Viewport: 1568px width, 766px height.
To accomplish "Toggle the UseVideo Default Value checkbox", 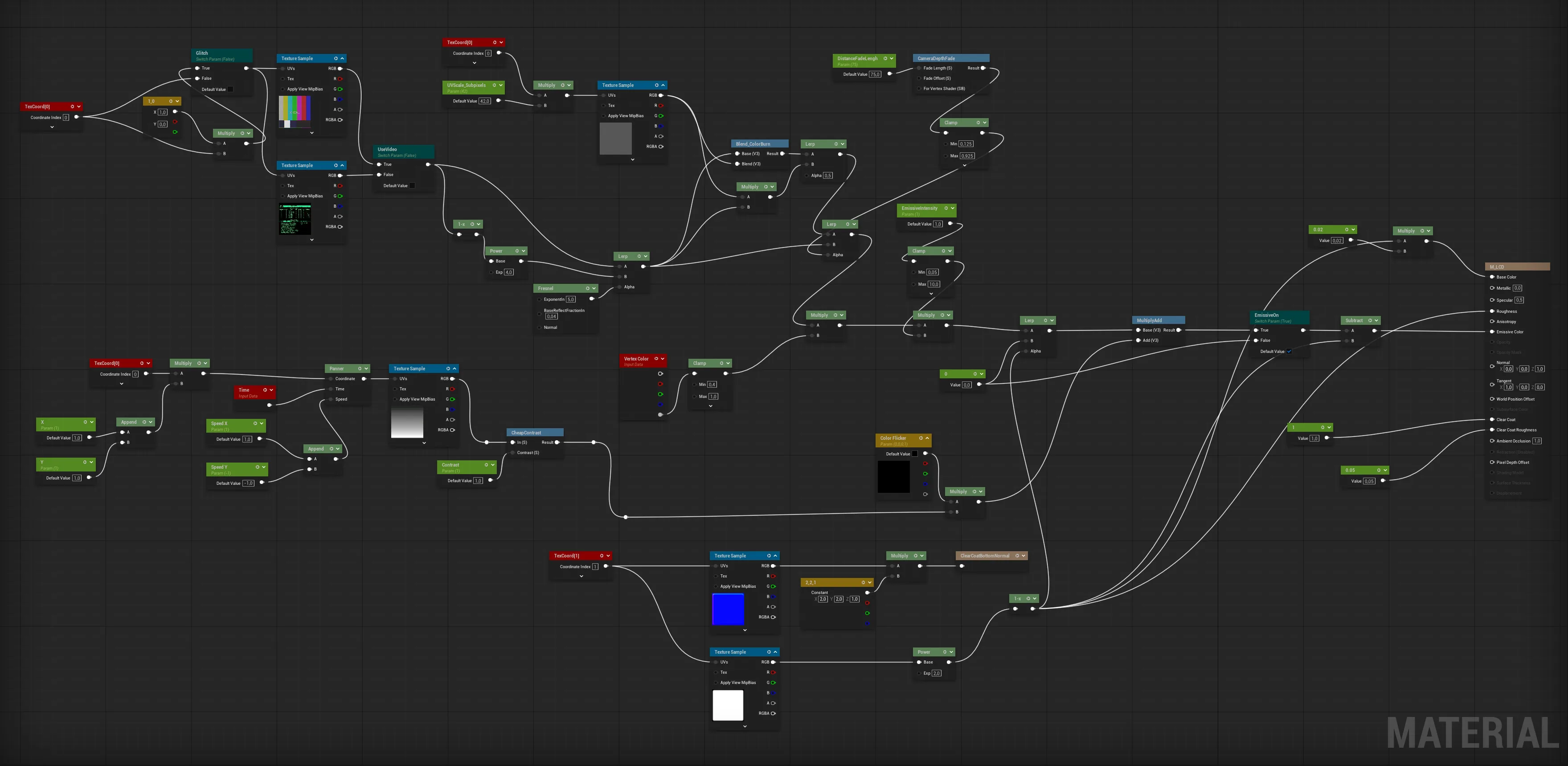I will pos(412,186).
